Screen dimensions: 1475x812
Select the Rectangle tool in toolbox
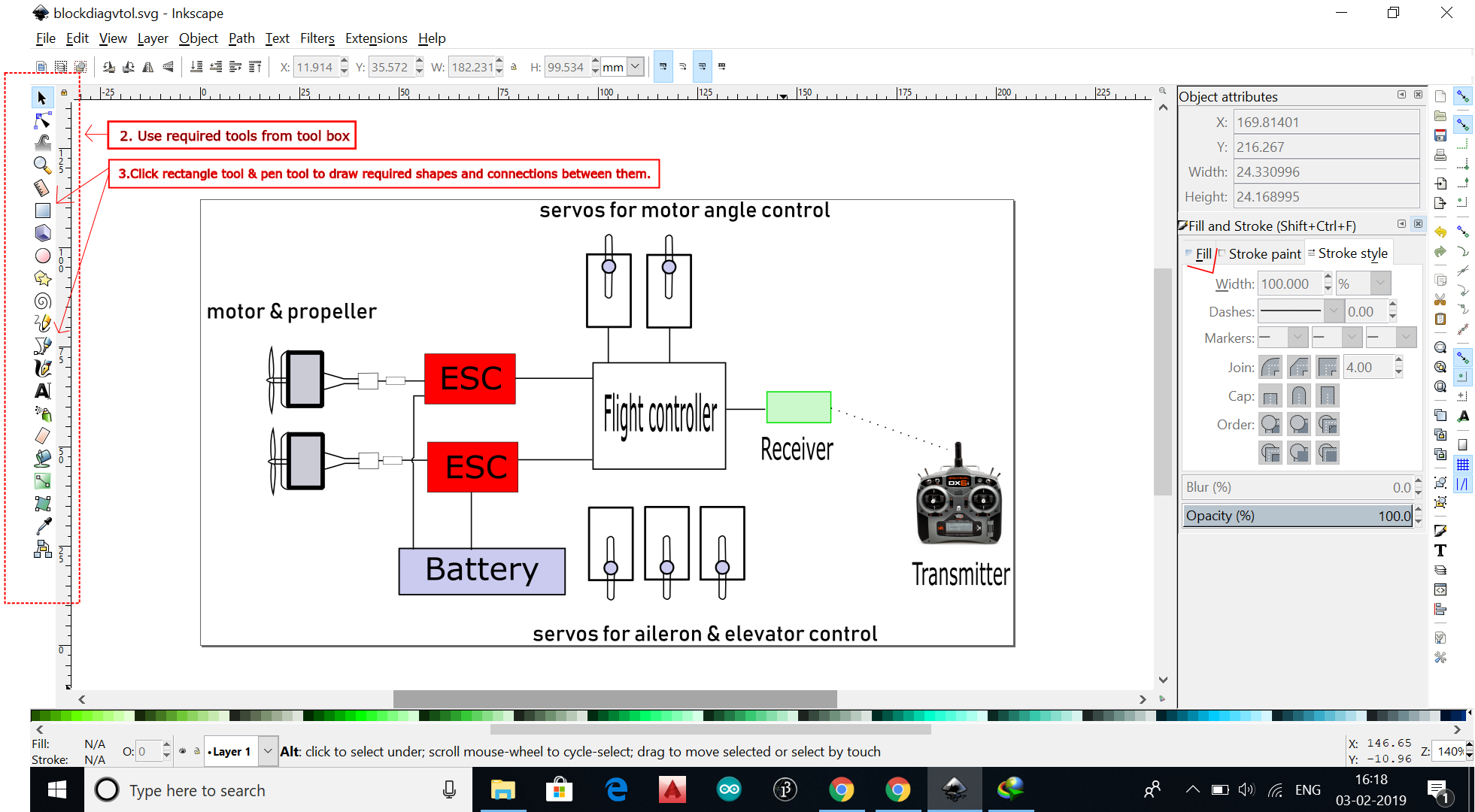pos(43,211)
